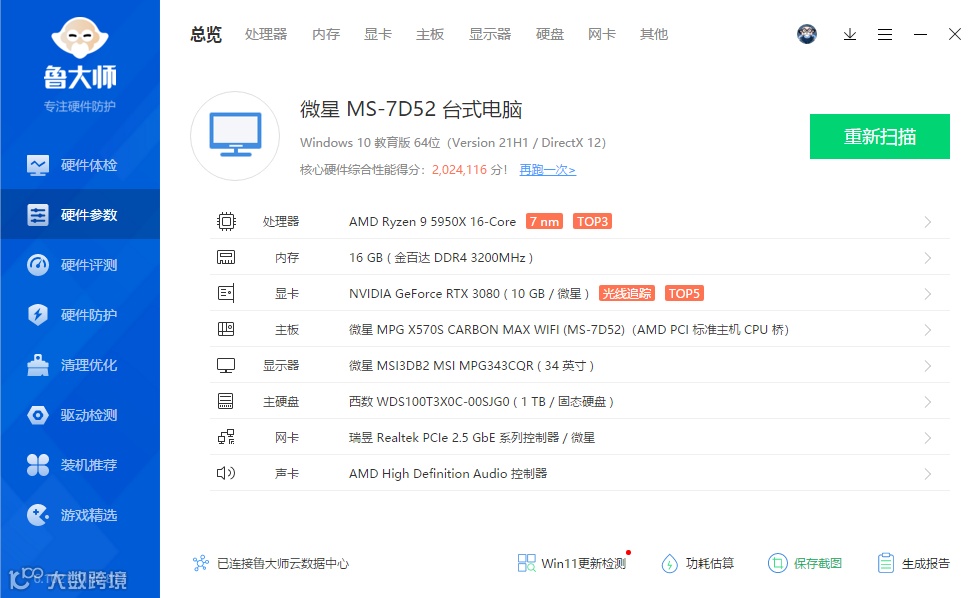The image size is (979, 598).
Task: Click the 7 nm badge
Action: click(544, 222)
